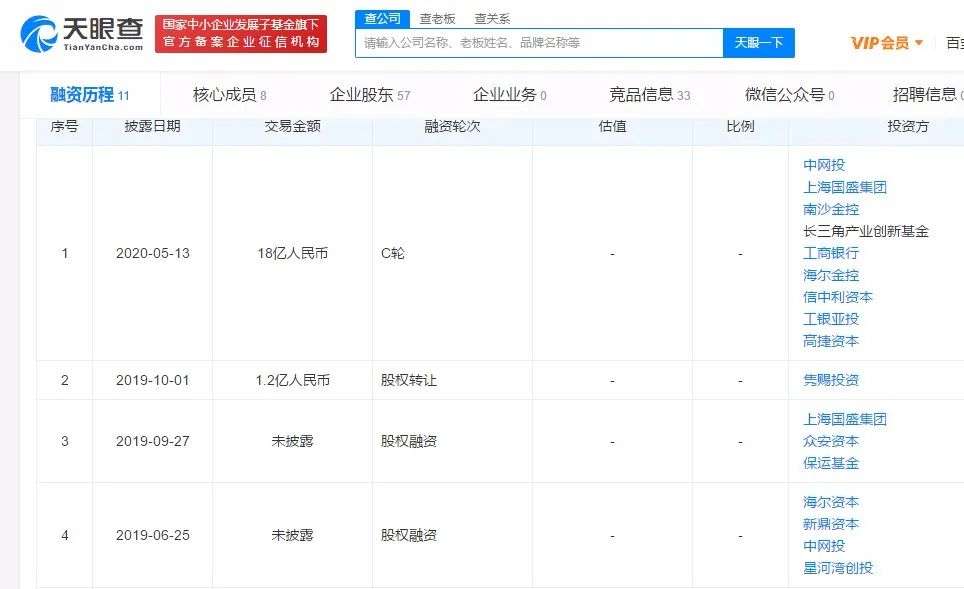The height and width of the screenshot is (589, 964).
Task: Go to the 企业业务 section tab
Action: click(x=510, y=95)
